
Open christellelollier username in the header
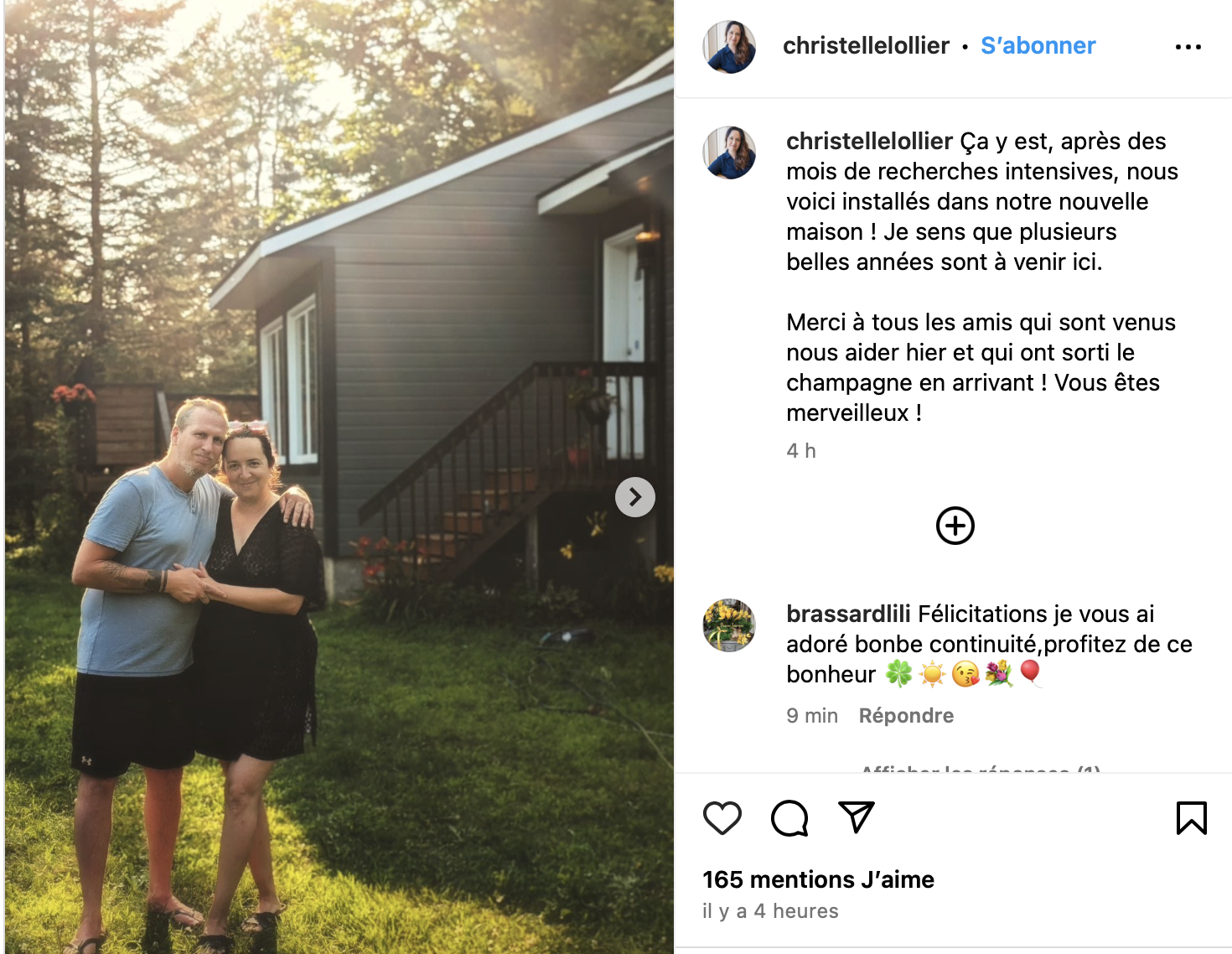[x=866, y=45]
